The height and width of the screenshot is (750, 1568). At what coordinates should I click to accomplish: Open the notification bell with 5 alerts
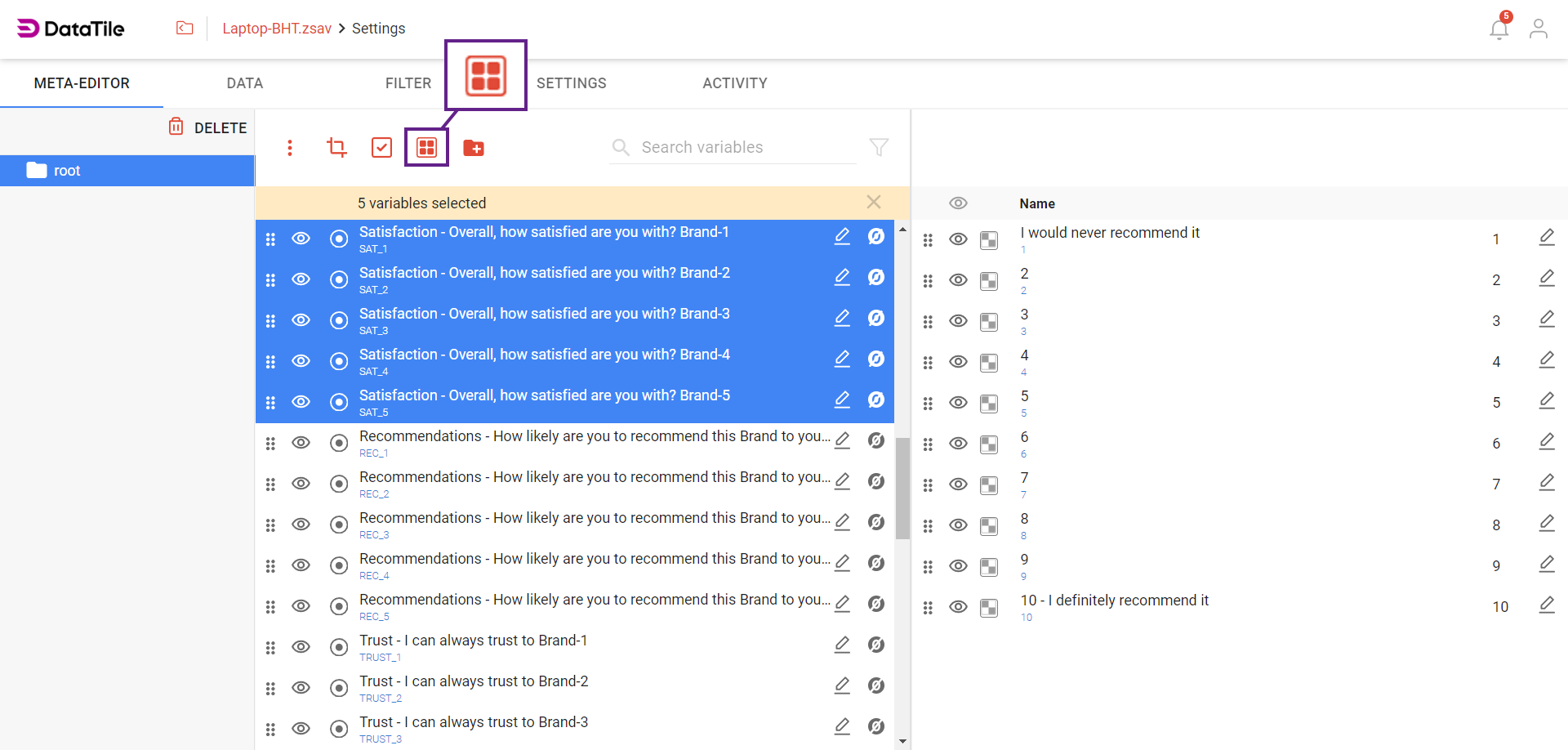pyautogui.click(x=1499, y=29)
